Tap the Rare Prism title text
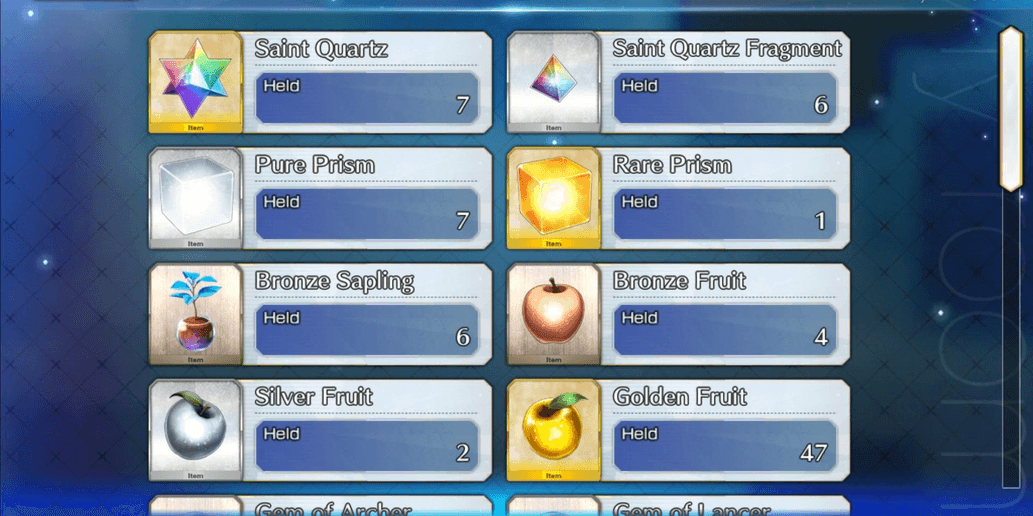 coord(672,165)
